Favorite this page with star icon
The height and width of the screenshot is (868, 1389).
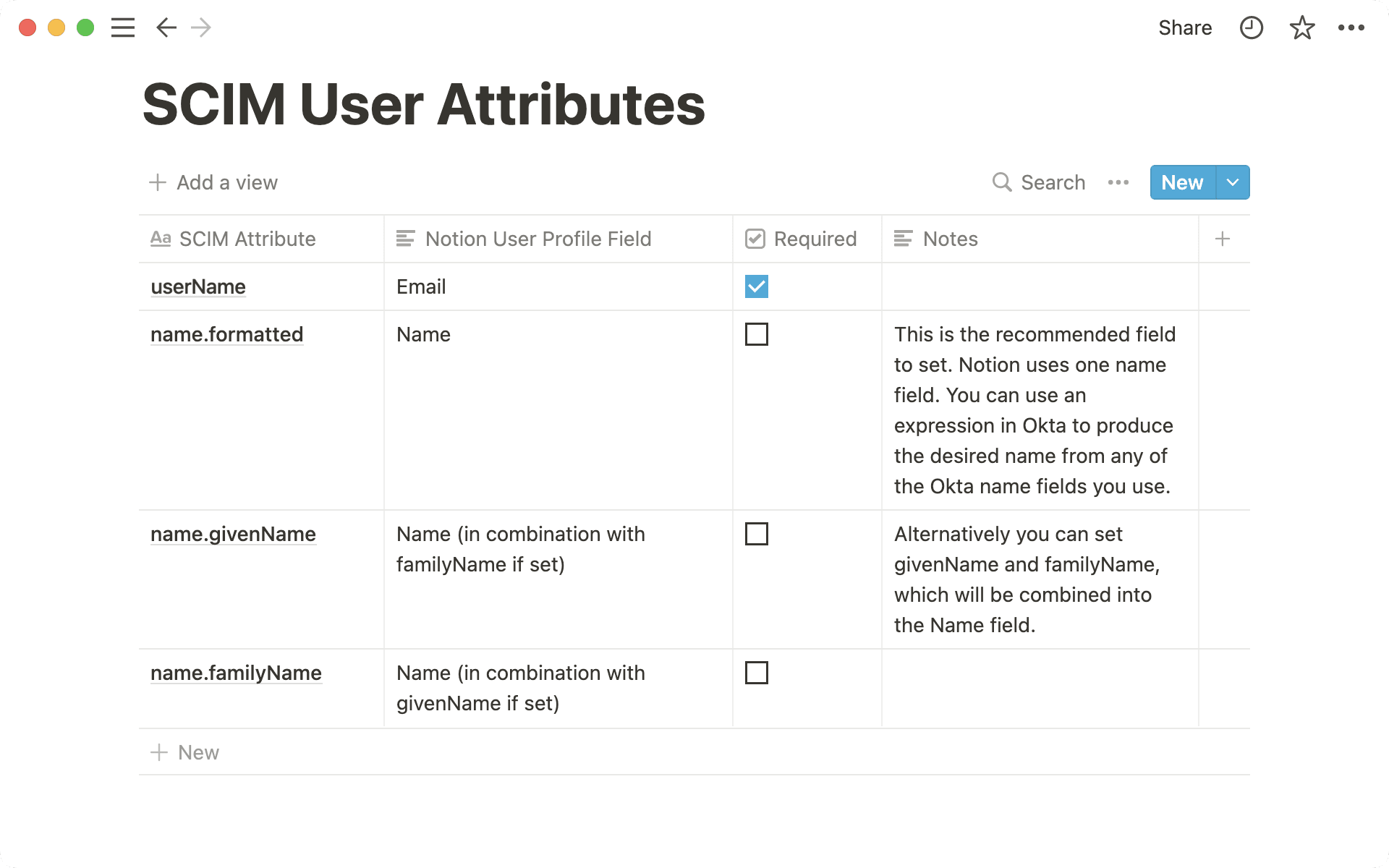(1301, 27)
